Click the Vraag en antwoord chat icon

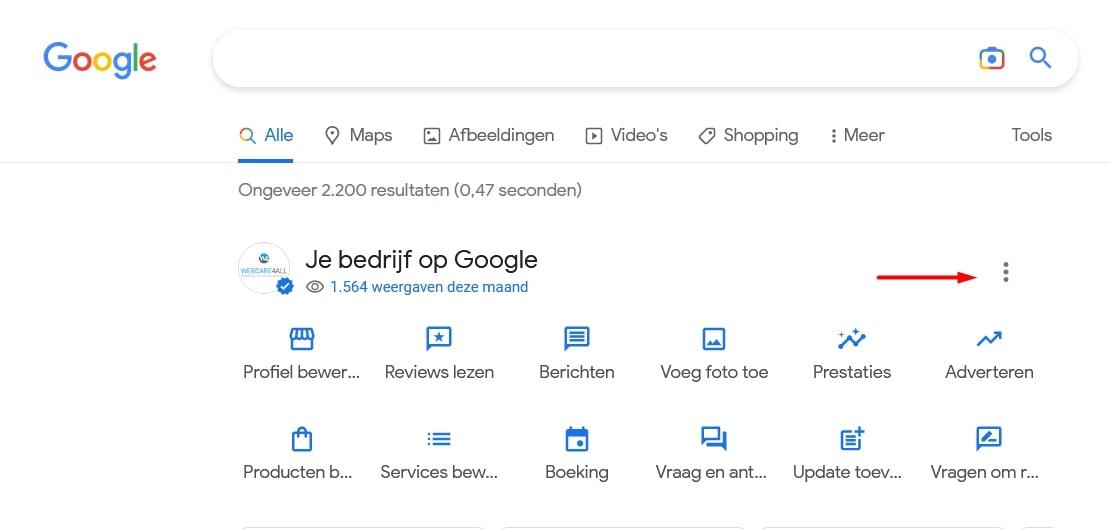(x=714, y=439)
